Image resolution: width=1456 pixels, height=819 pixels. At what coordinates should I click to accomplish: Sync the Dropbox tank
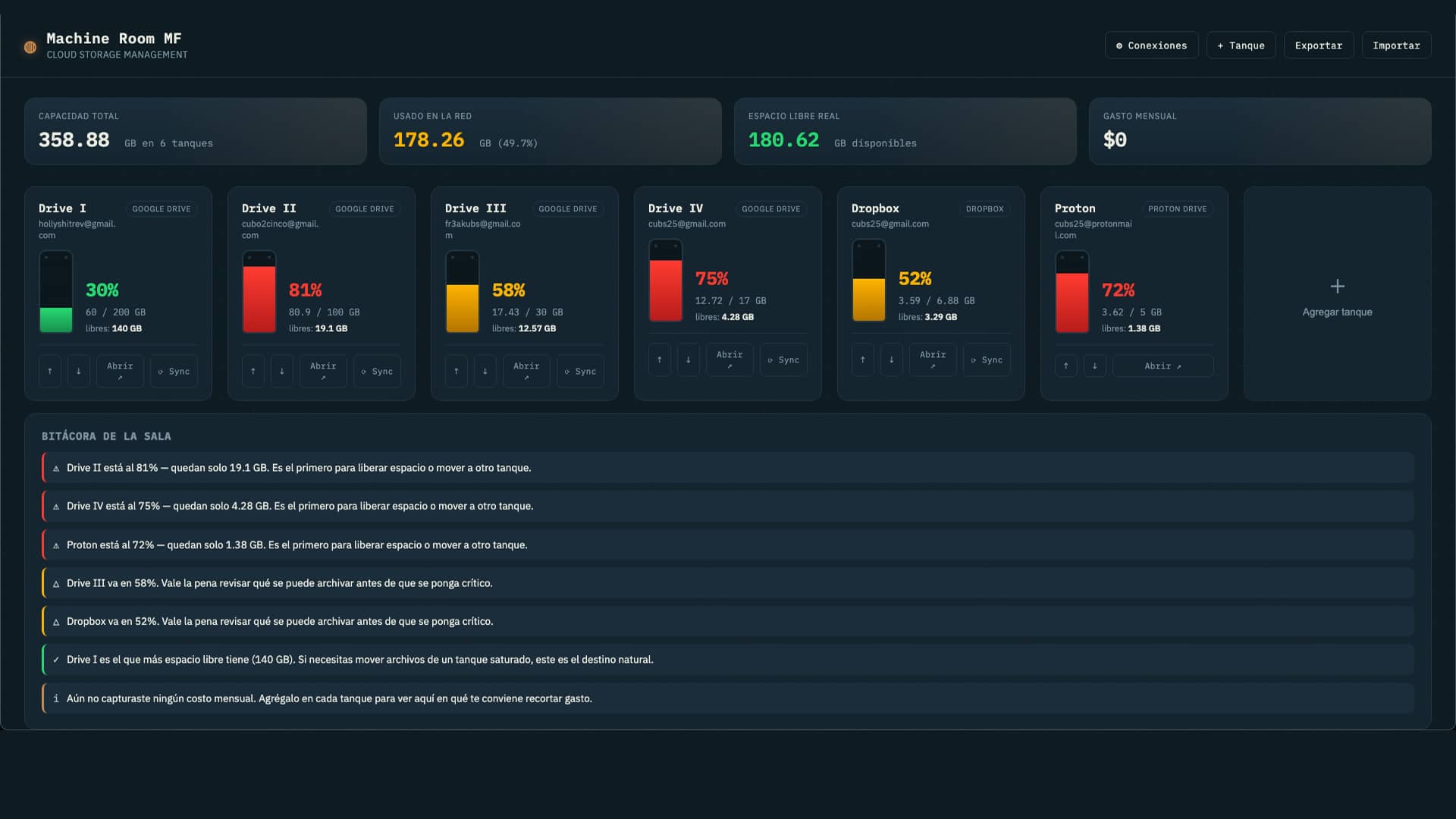[x=987, y=360]
